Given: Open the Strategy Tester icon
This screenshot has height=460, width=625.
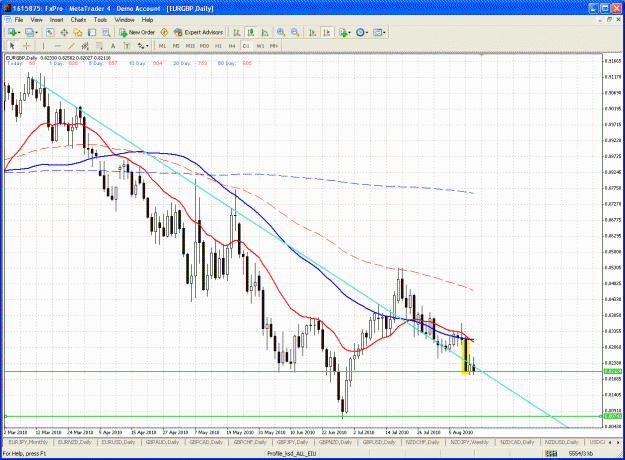Looking at the screenshot, I should pyautogui.click(x=106, y=32).
